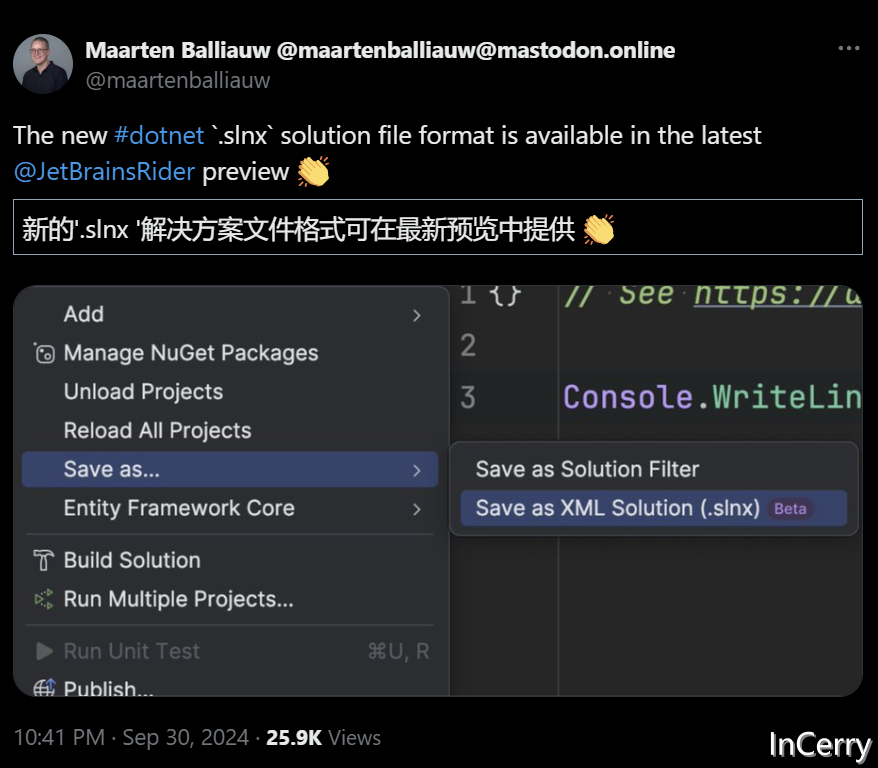Image resolution: width=878 pixels, height=768 pixels.
Task: Click line number 2 in editor gutter
Action: pyautogui.click(x=468, y=345)
